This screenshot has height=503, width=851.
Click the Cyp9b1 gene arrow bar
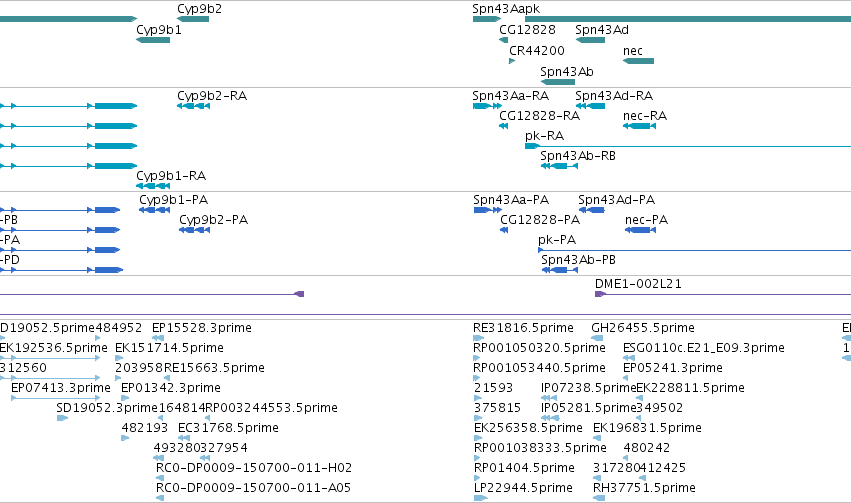(x=153, y=40)
